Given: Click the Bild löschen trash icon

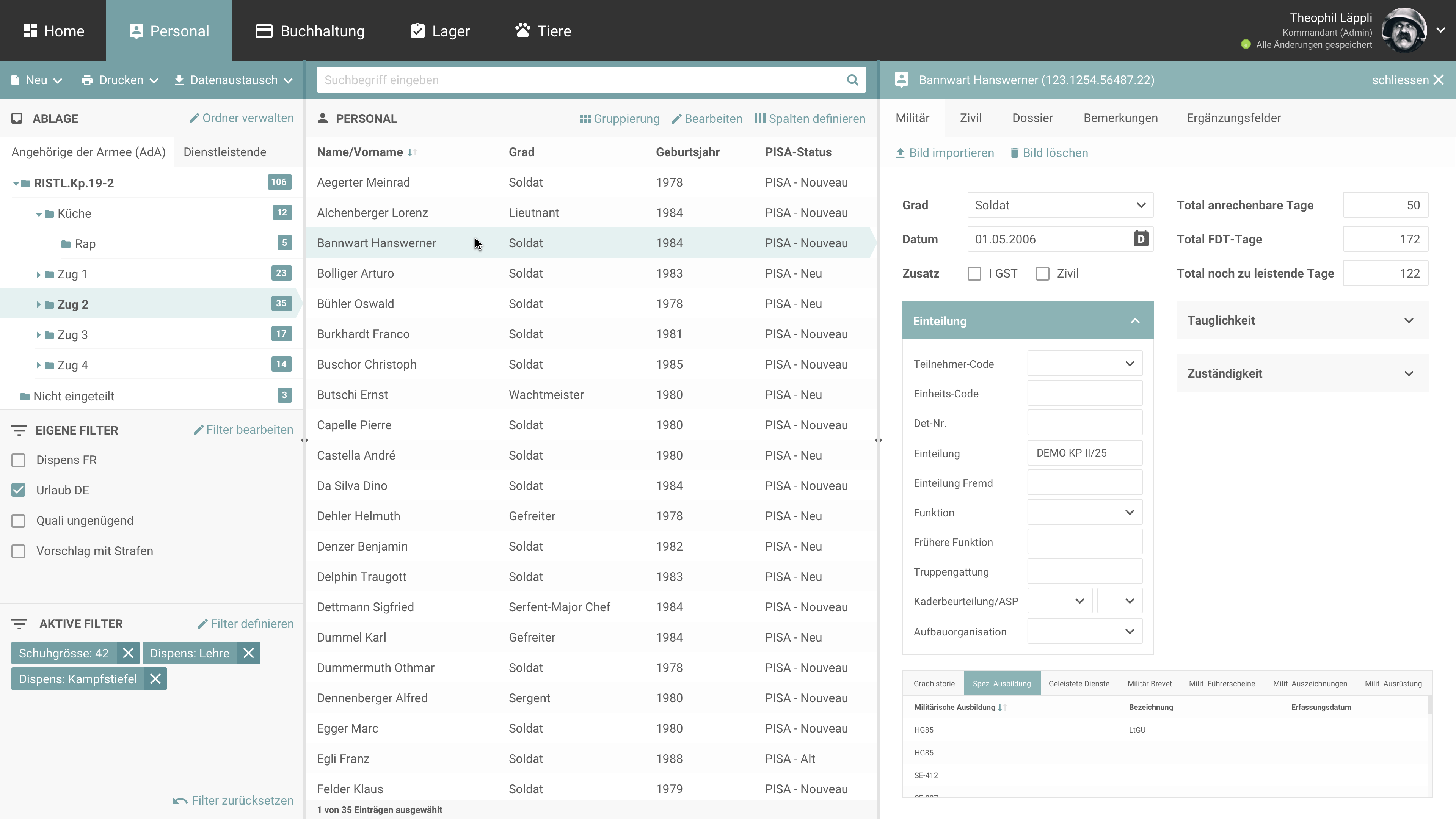Looking at the screenshot, I should coord(1015,153).
